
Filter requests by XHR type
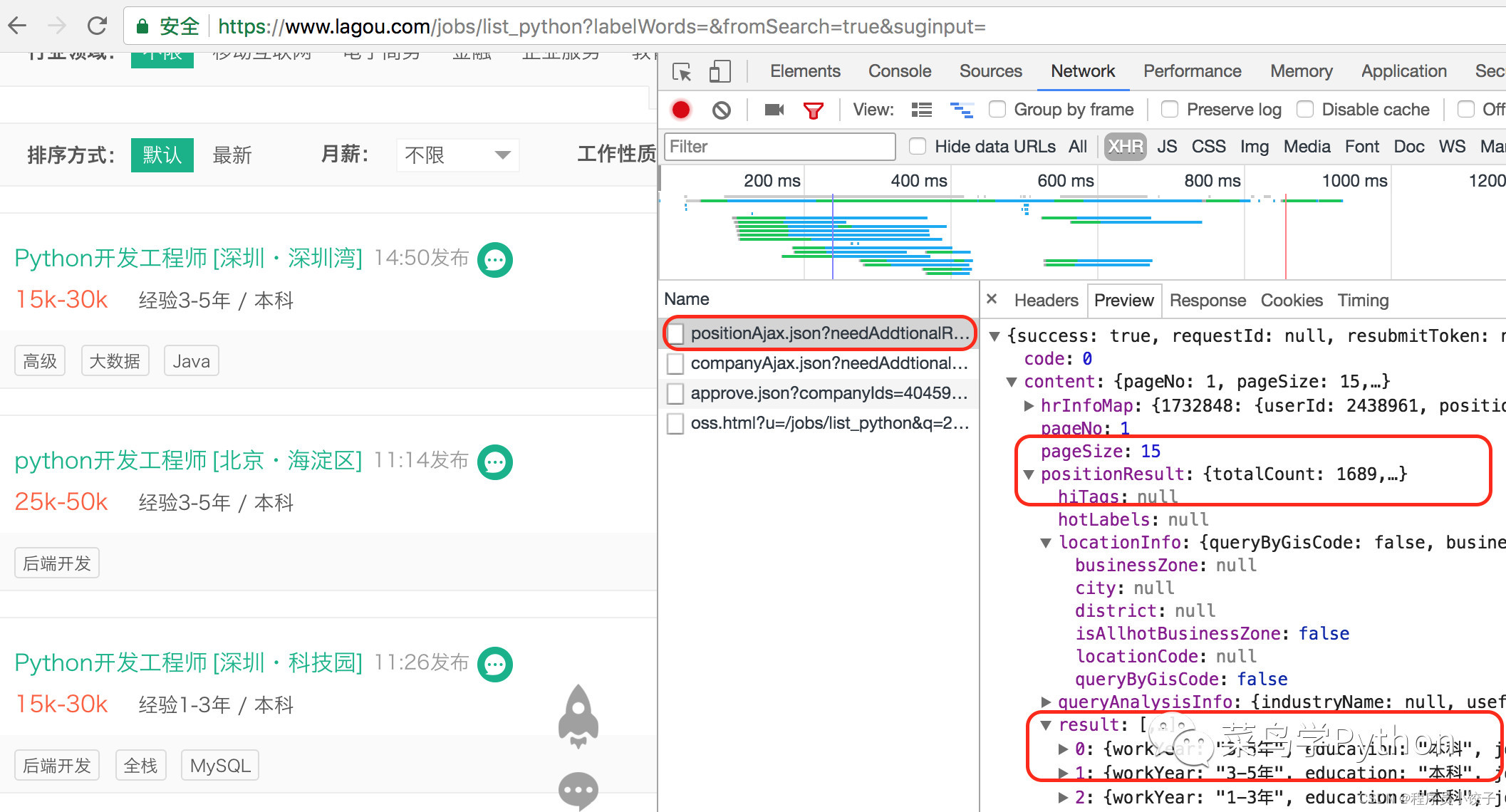point(1125,147)
